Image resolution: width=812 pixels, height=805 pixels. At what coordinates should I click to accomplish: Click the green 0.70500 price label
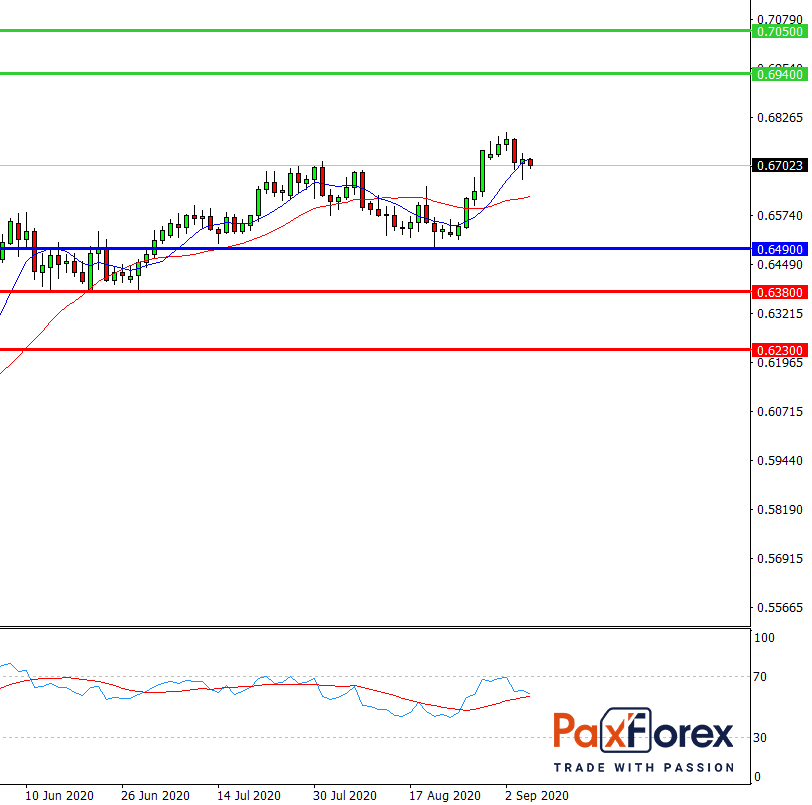pos(779,32)
